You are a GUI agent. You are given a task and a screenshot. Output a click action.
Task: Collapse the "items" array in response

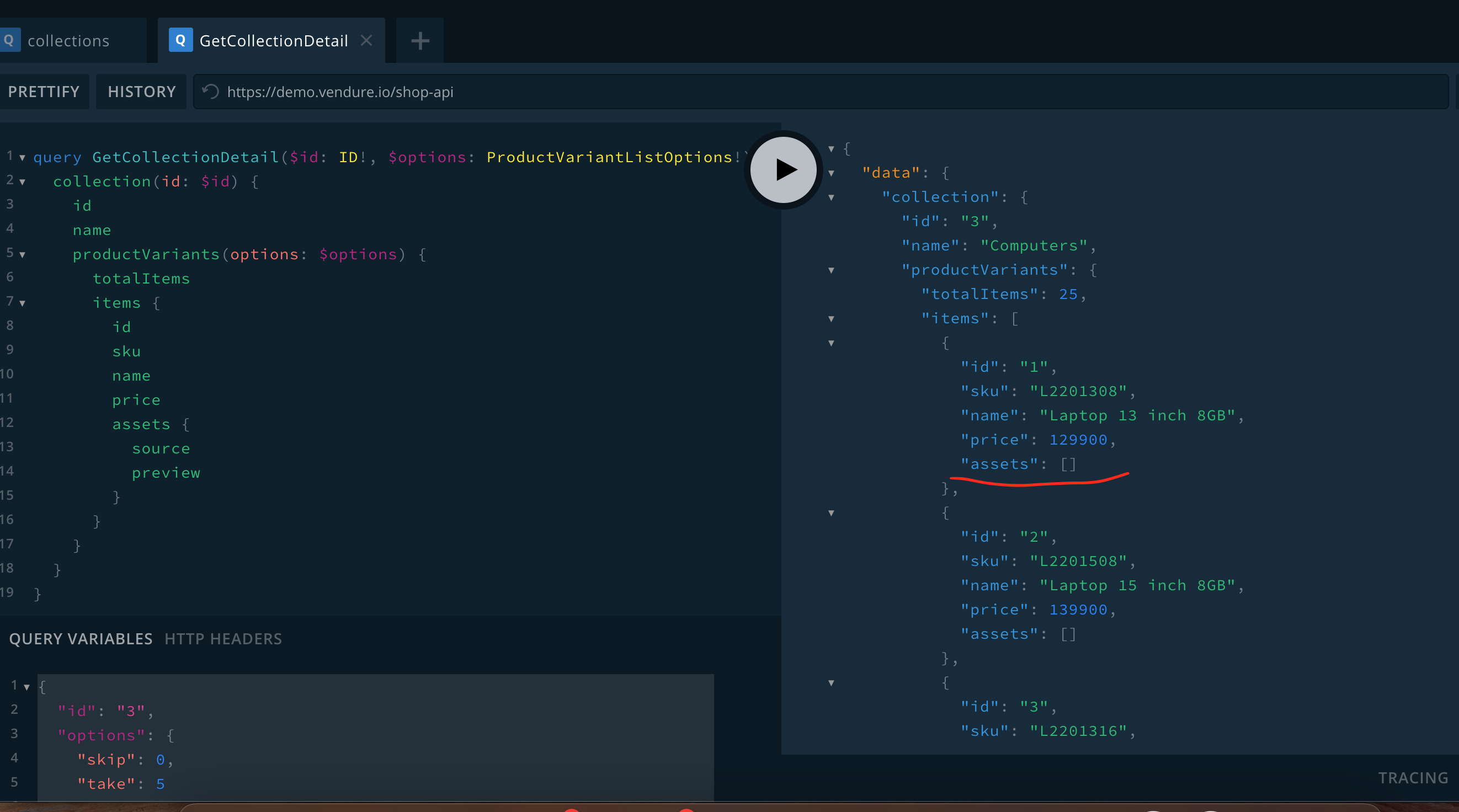point(831,319)
